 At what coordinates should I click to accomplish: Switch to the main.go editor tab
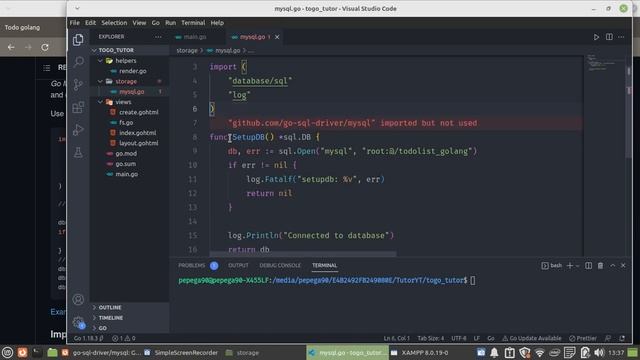coord(195,37)
